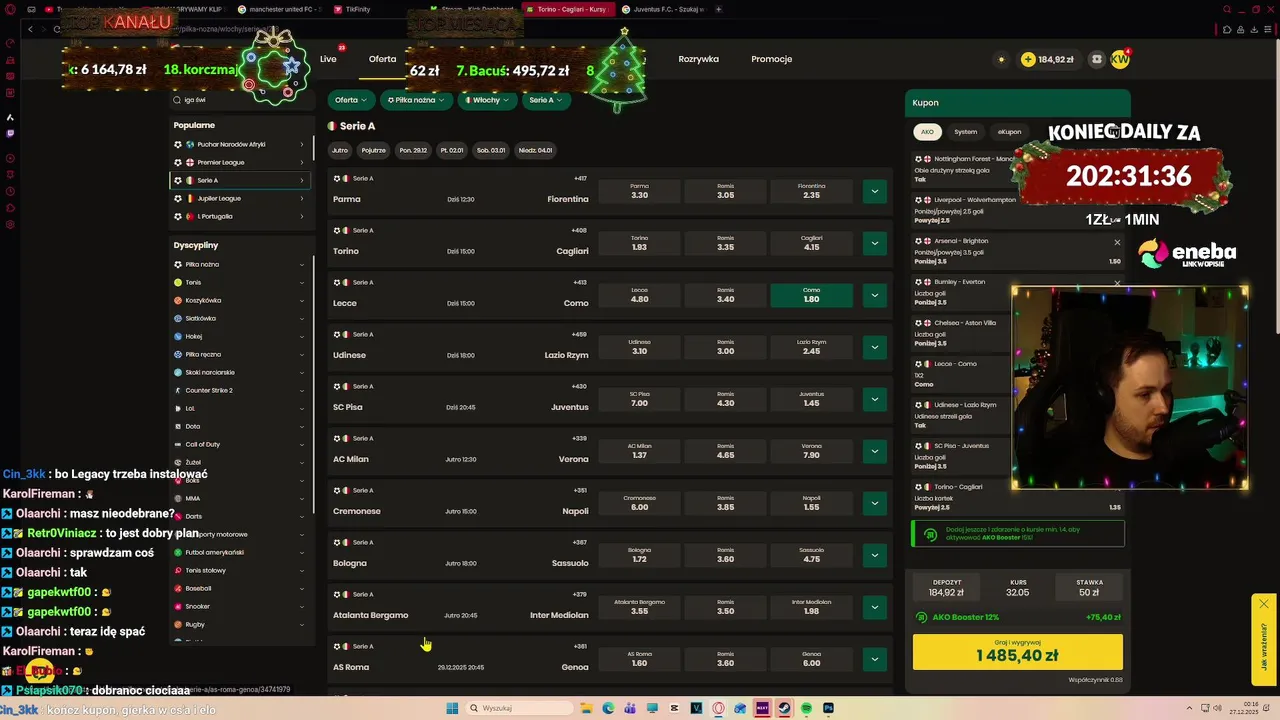Close the Jak wrażenia feedback tab
Image resolution: width=1280 pixels, height=720 pixels.
1264,604
